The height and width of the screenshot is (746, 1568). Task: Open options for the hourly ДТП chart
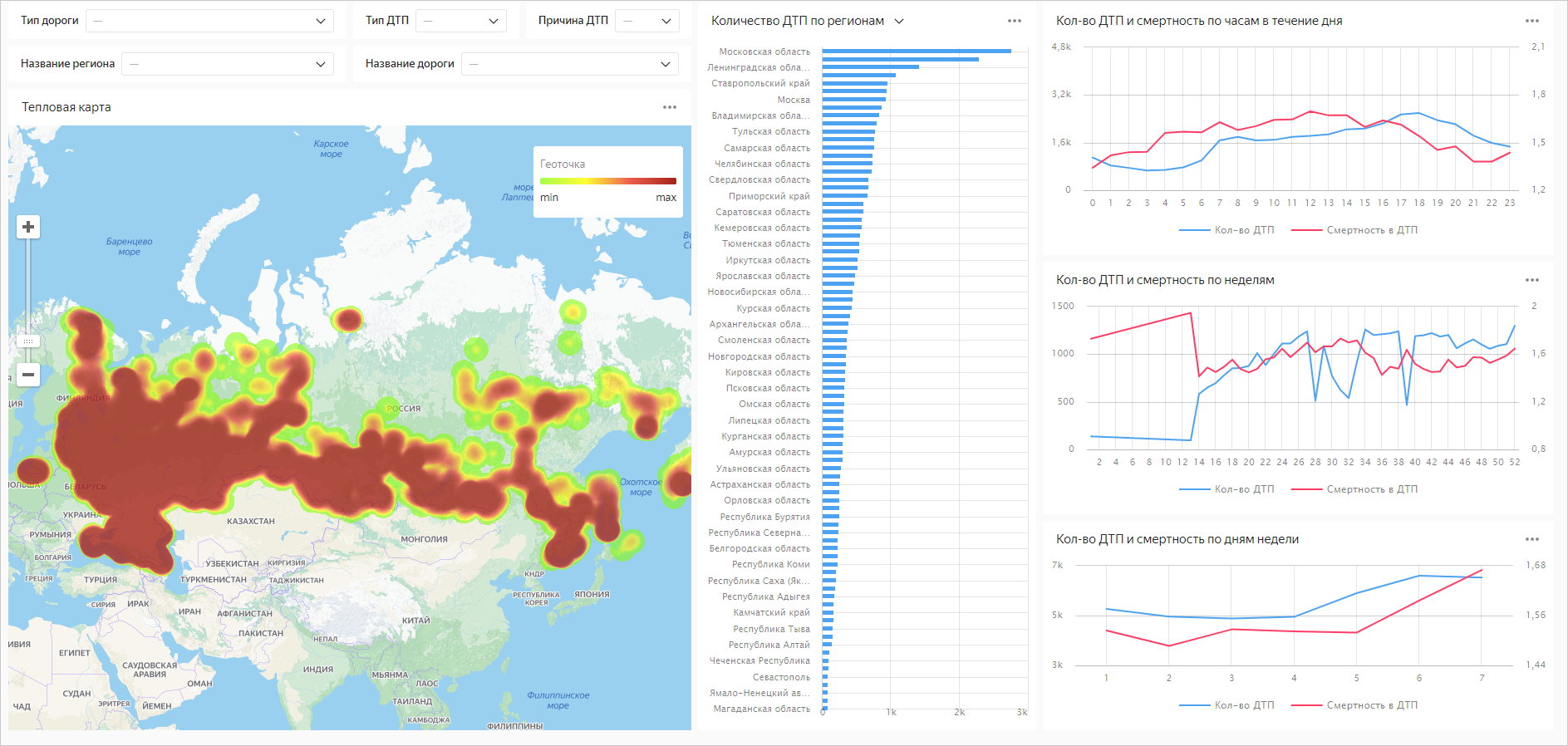click(x=1532, y=21)
